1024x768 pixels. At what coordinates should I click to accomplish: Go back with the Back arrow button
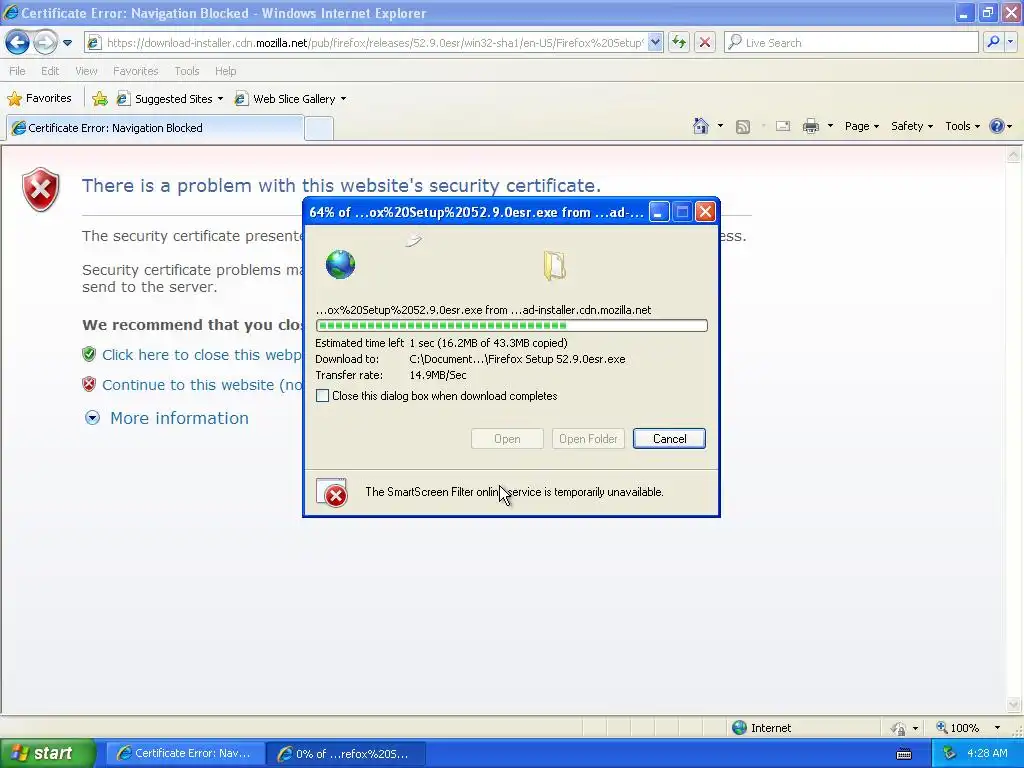coord(18,43)
